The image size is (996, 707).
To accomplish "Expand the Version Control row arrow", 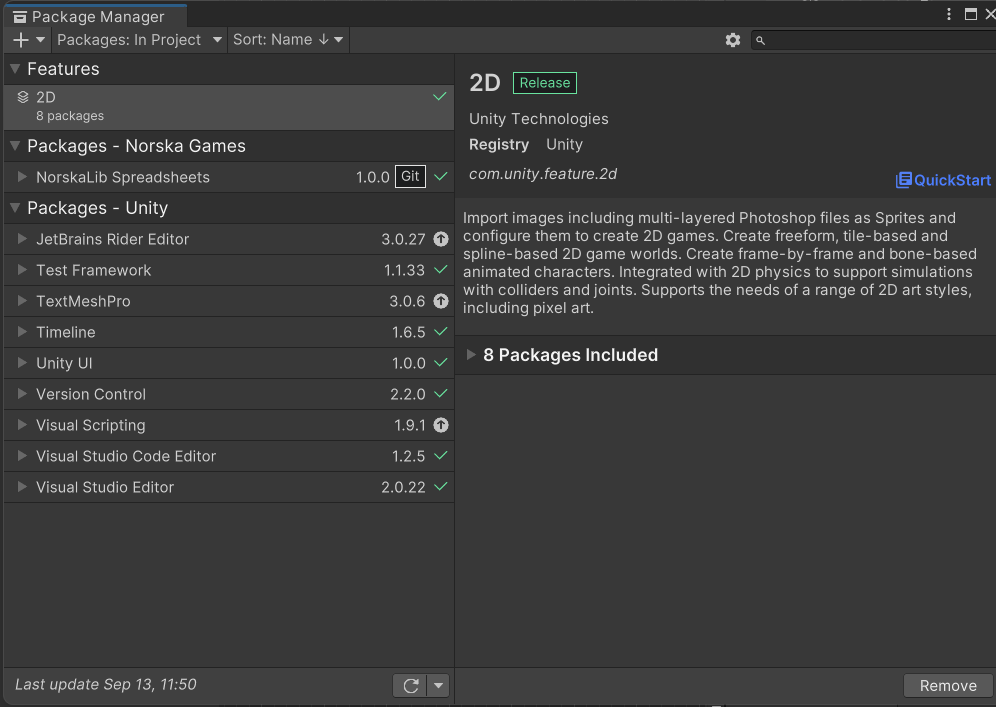I will coord(22,394).
